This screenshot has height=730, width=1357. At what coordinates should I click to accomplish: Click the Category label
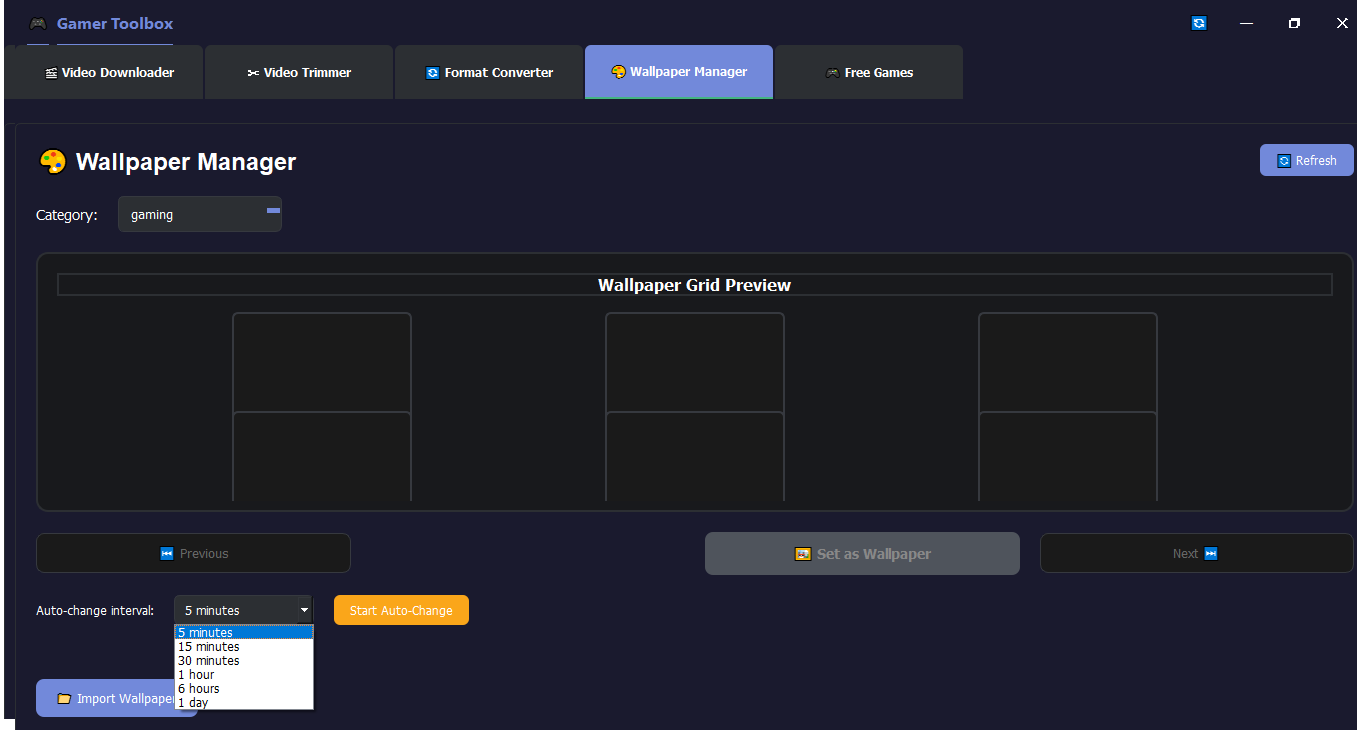click(67, 215)
